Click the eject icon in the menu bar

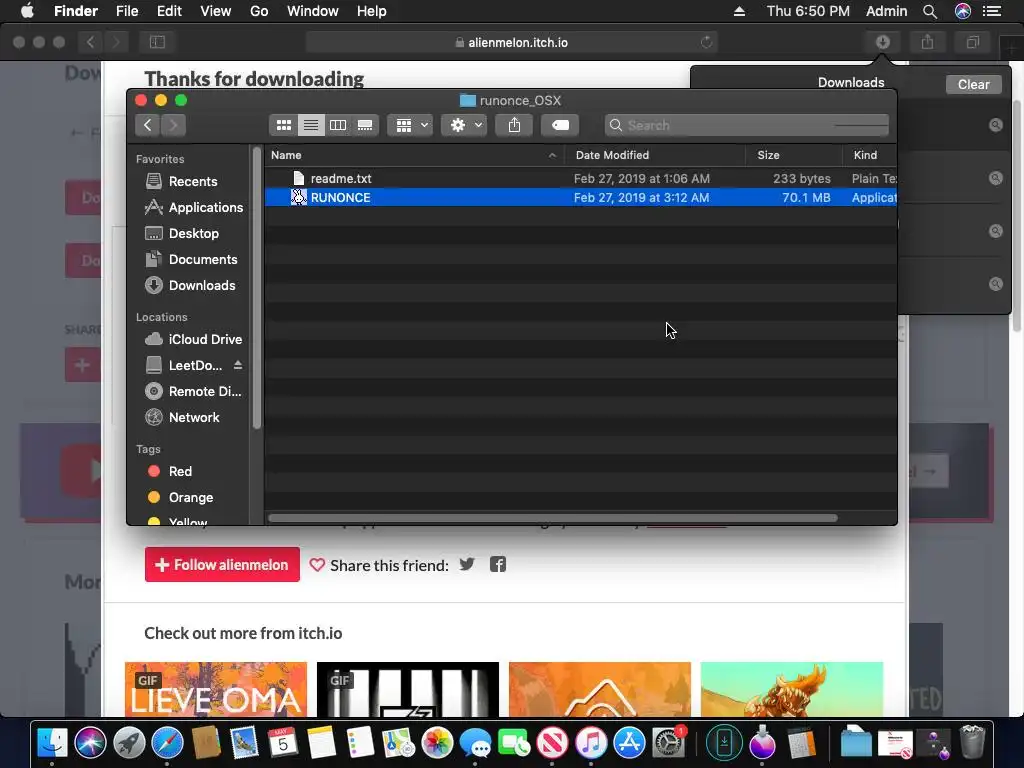pos(739,11)
